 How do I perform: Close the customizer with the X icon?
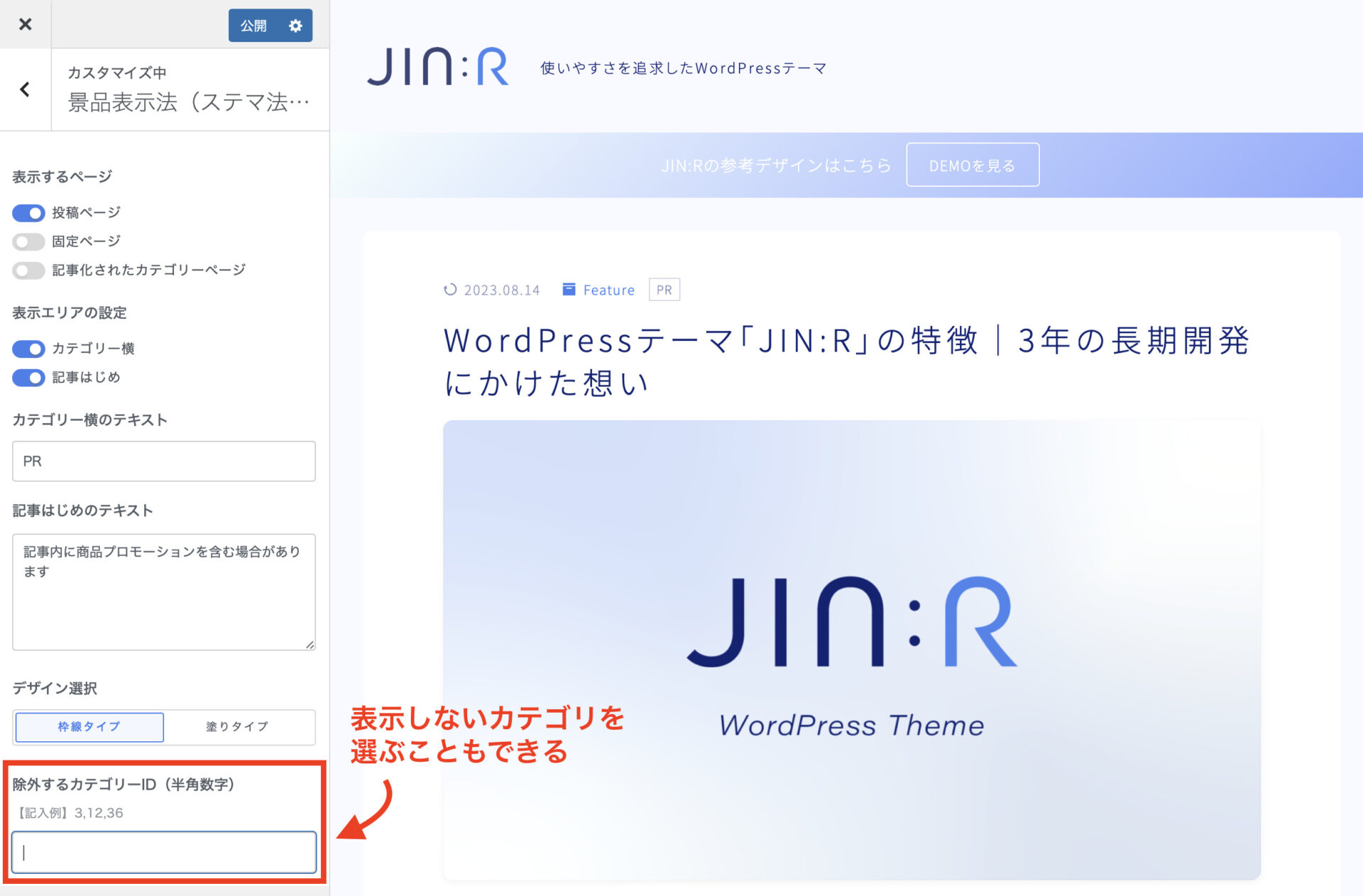pyautogui.click(x=26, y=24)
